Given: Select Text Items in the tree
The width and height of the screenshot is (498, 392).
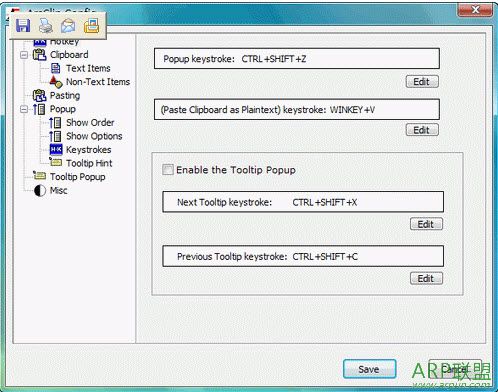Looking at the screenshot, I should click(88, 68).
